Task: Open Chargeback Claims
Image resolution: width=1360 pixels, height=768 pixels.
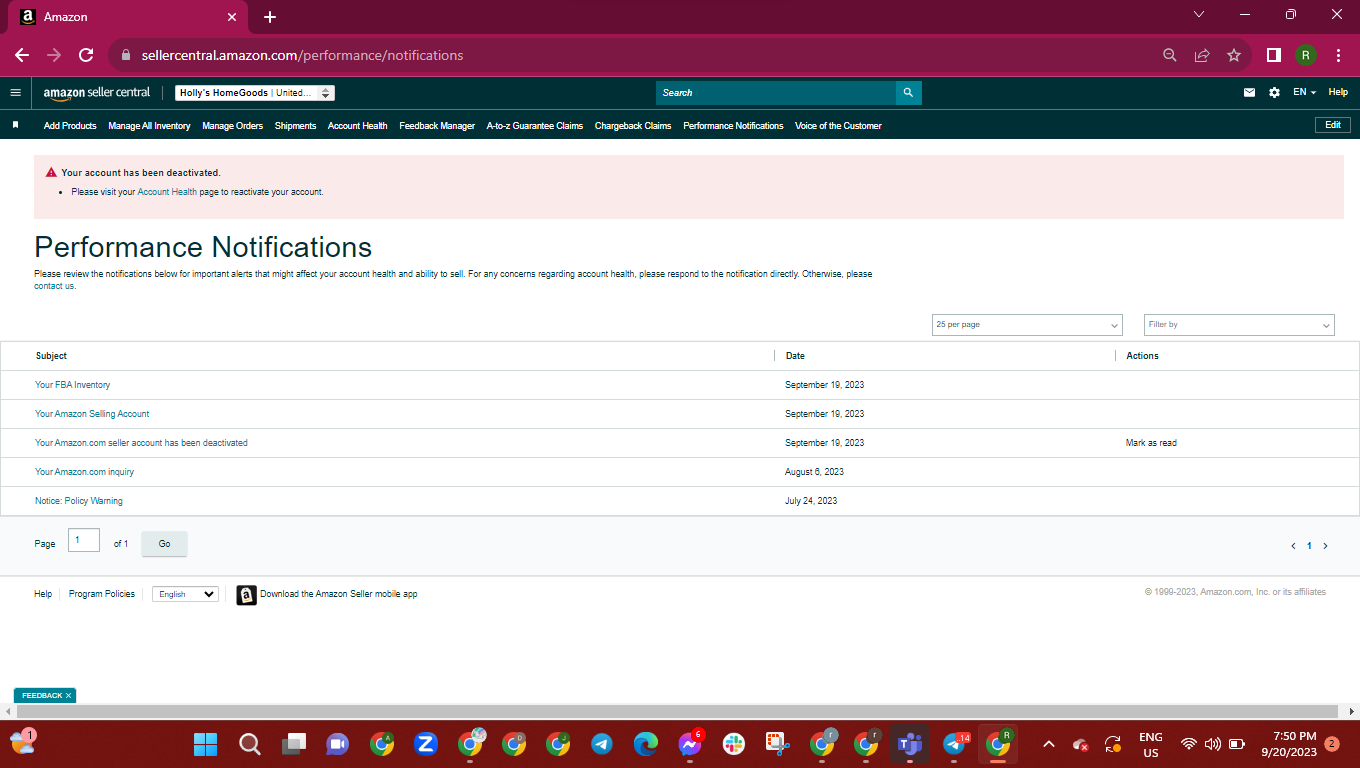Action: tap(633, 126)
